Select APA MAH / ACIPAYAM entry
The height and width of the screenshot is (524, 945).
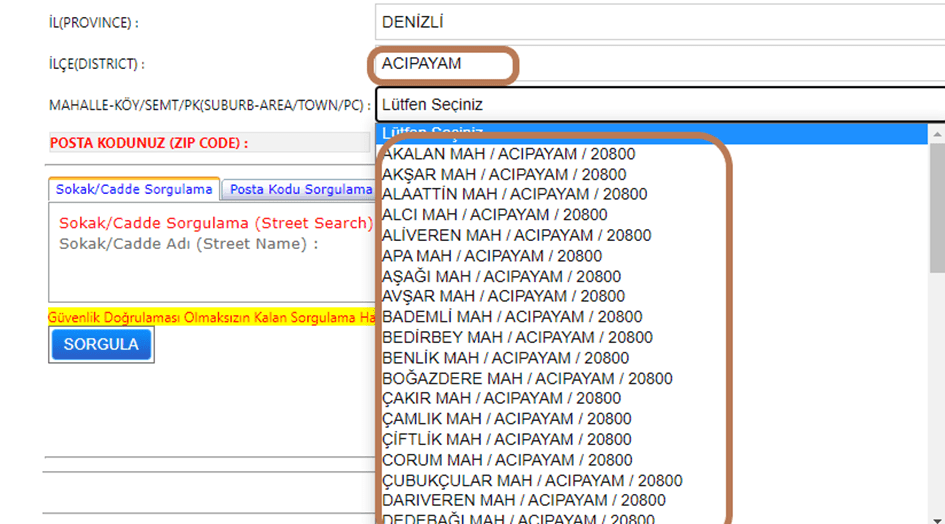click(x=492, y=256)
